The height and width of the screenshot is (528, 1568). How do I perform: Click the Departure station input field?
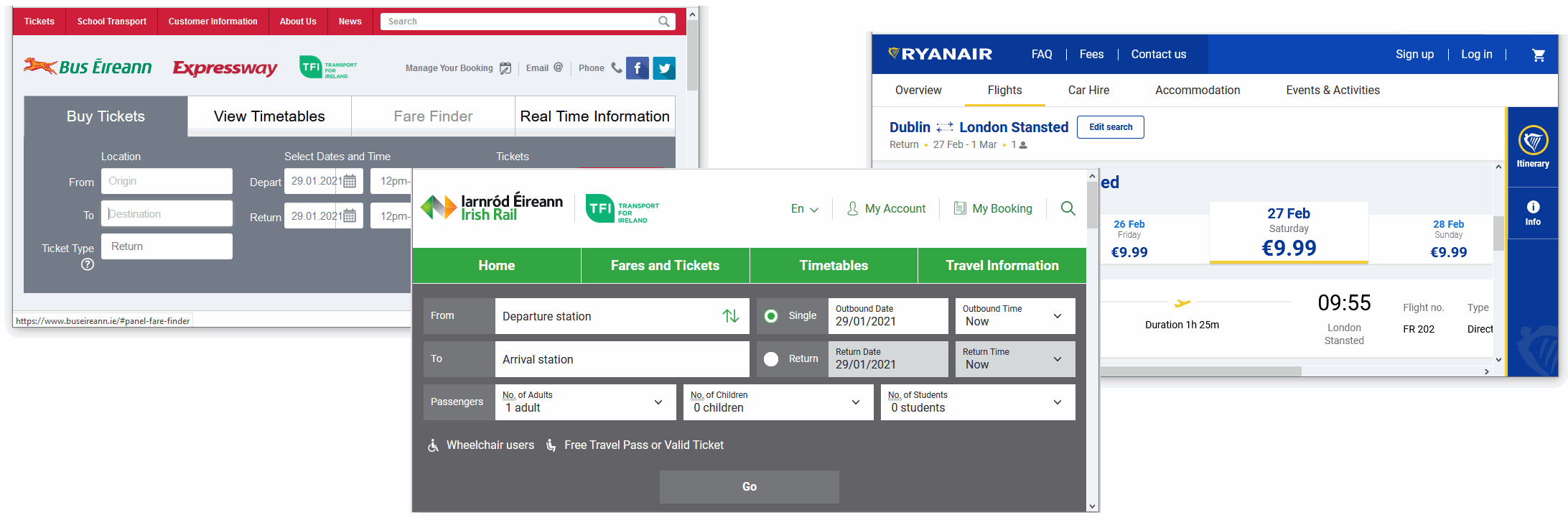pos(607,316)
